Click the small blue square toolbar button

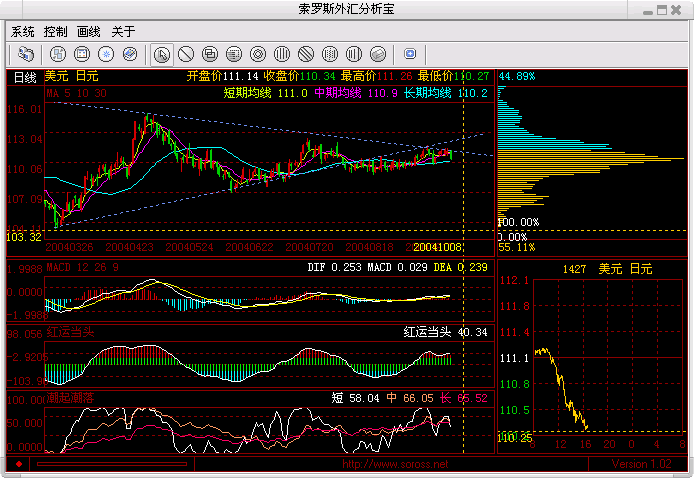pos(410,54)
